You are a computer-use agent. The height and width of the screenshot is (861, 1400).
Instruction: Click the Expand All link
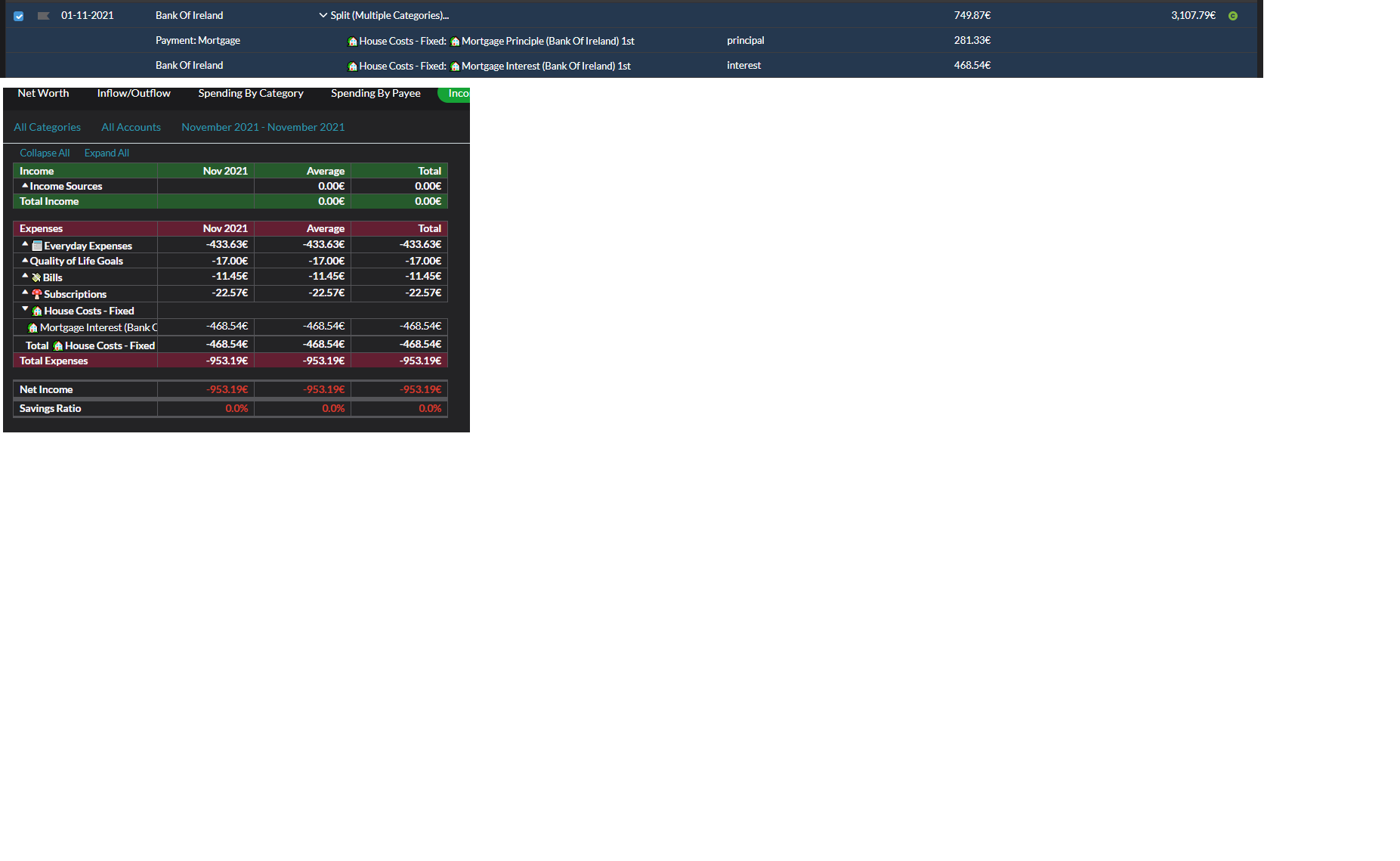coord(107,153)
